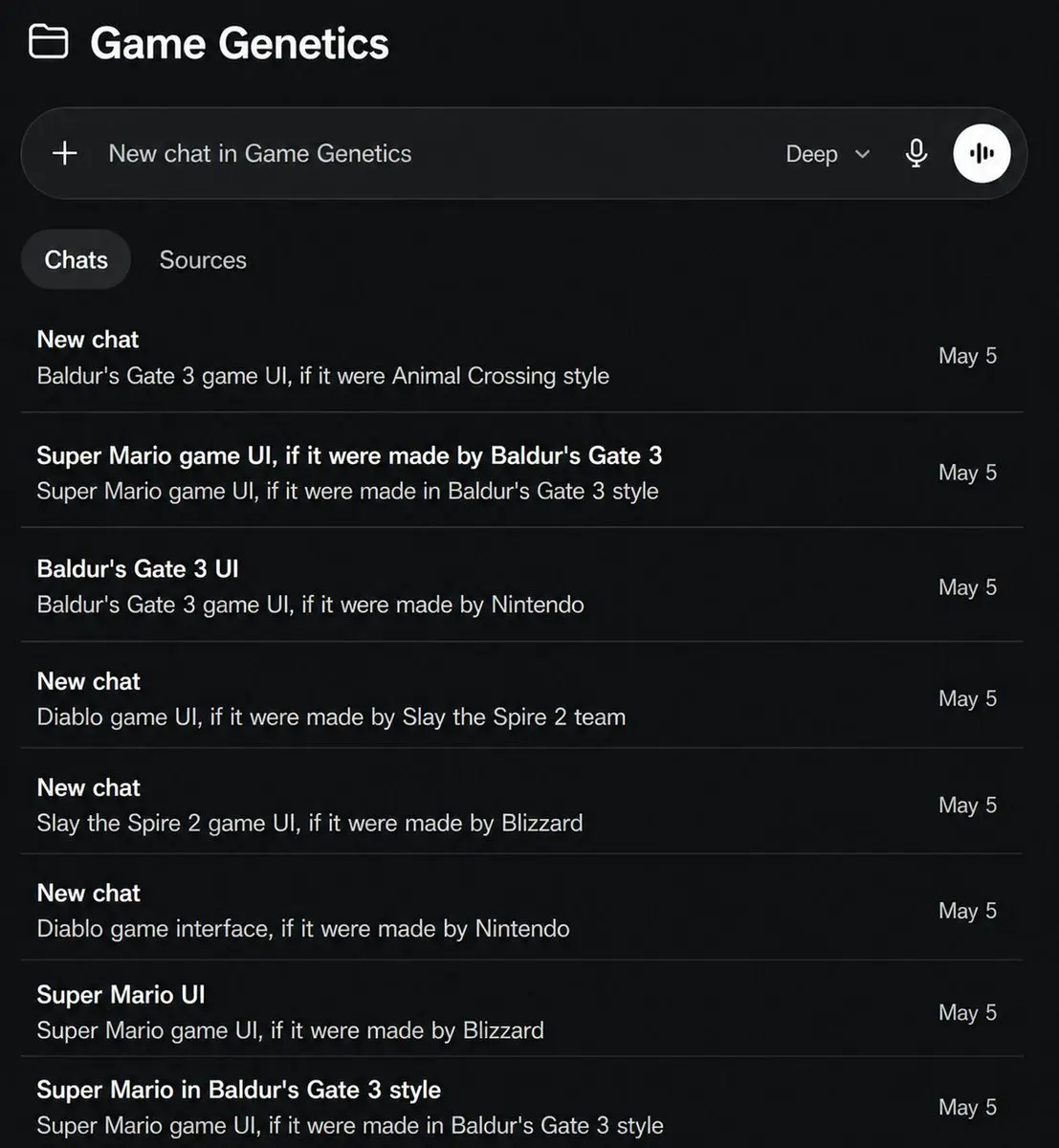Screen dimensions: 1059x1148
Task: Expand the chevron next to Deep
Action: [862, 154]
